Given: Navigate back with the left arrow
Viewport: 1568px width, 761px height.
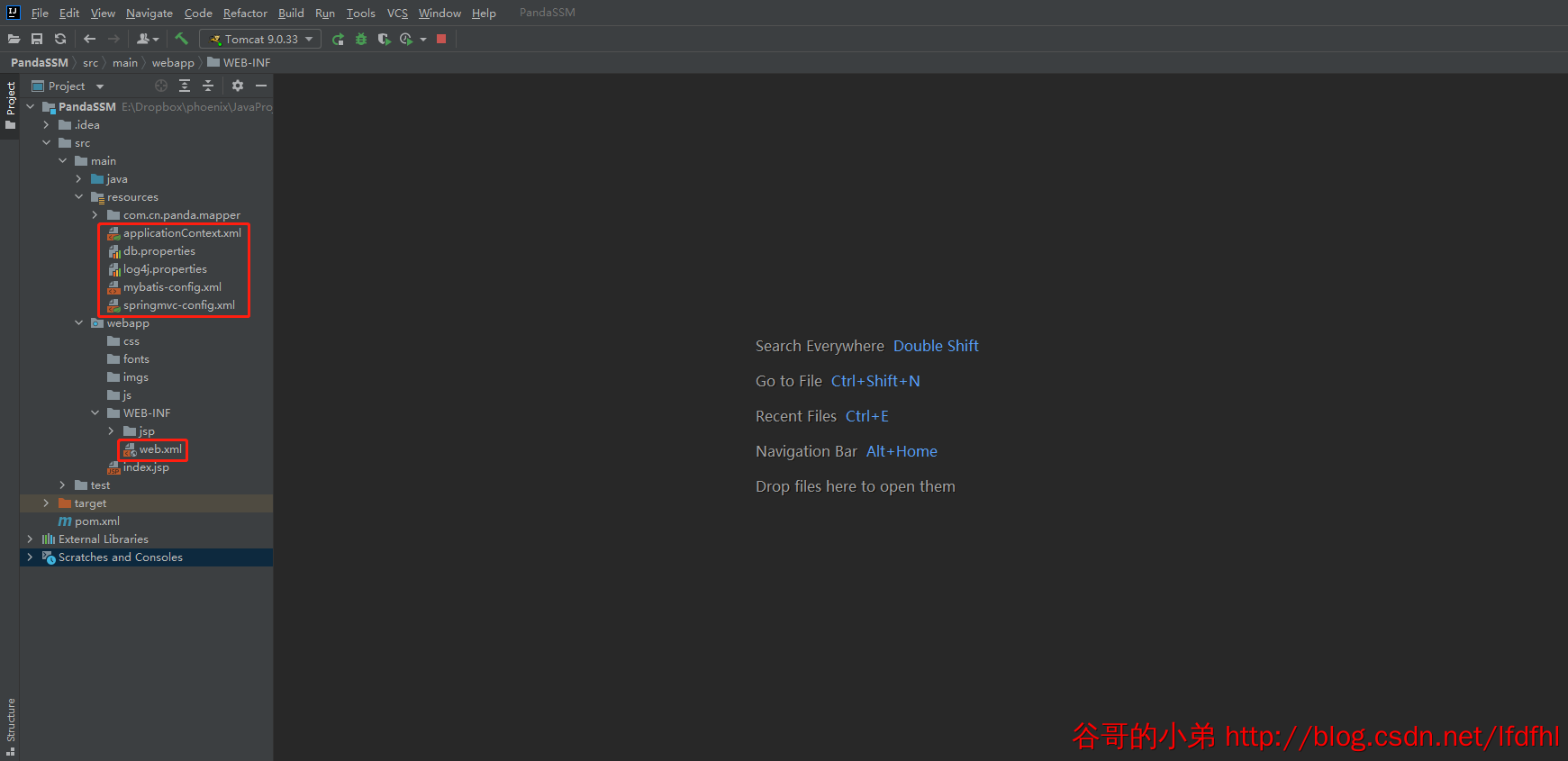Looking at the screenshot, I should pos(89,39).
